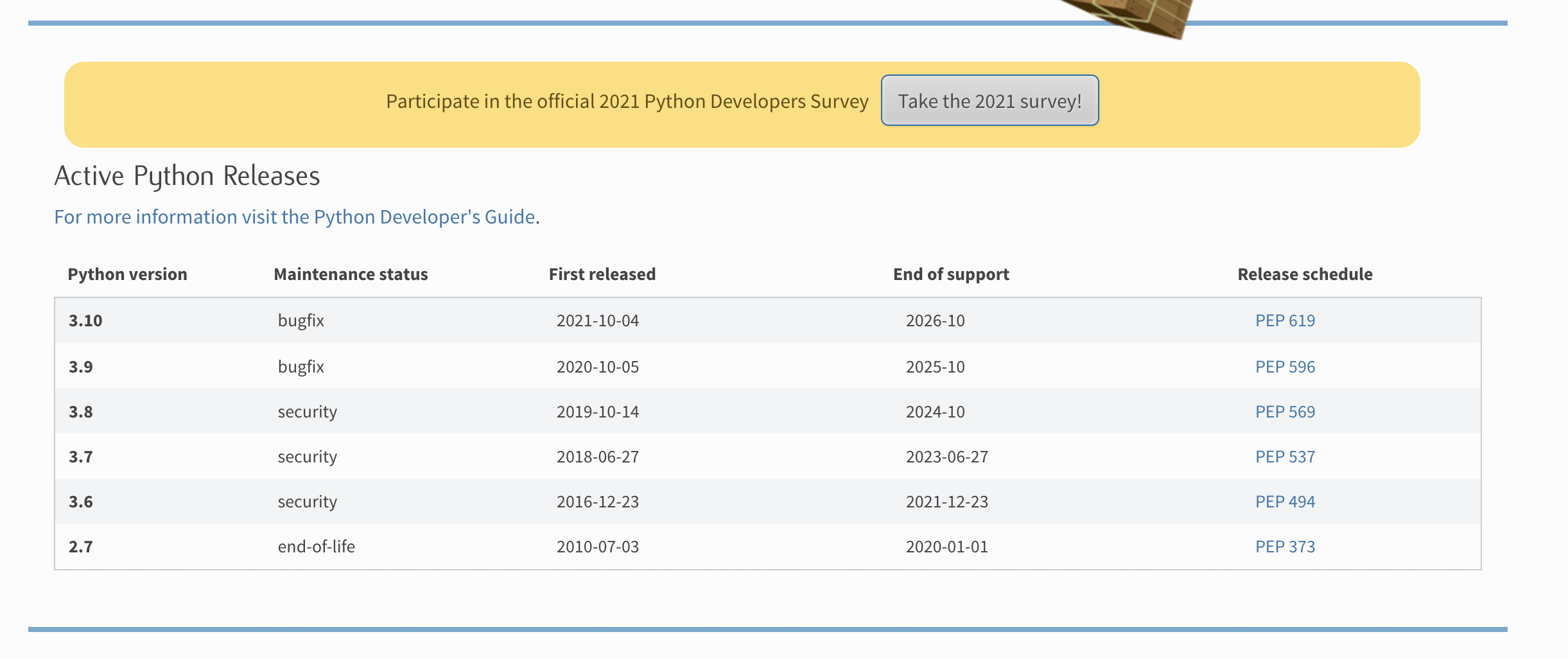Image resolution: width=1568 pixels, height=659 pixels.
Task: Click the 2021 Python Developers Survey text
Action: [627, 101]
